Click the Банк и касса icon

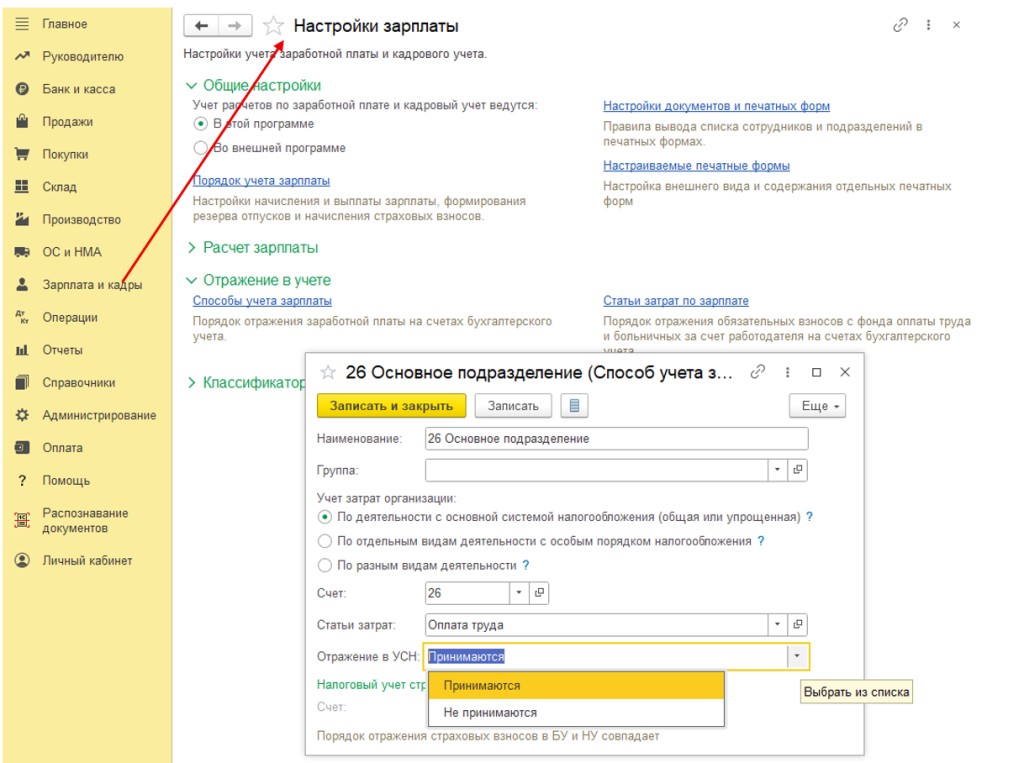pos(22,89)
